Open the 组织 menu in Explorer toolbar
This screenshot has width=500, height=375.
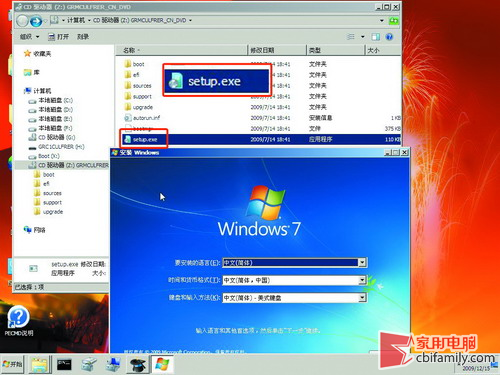pos(29,37)
